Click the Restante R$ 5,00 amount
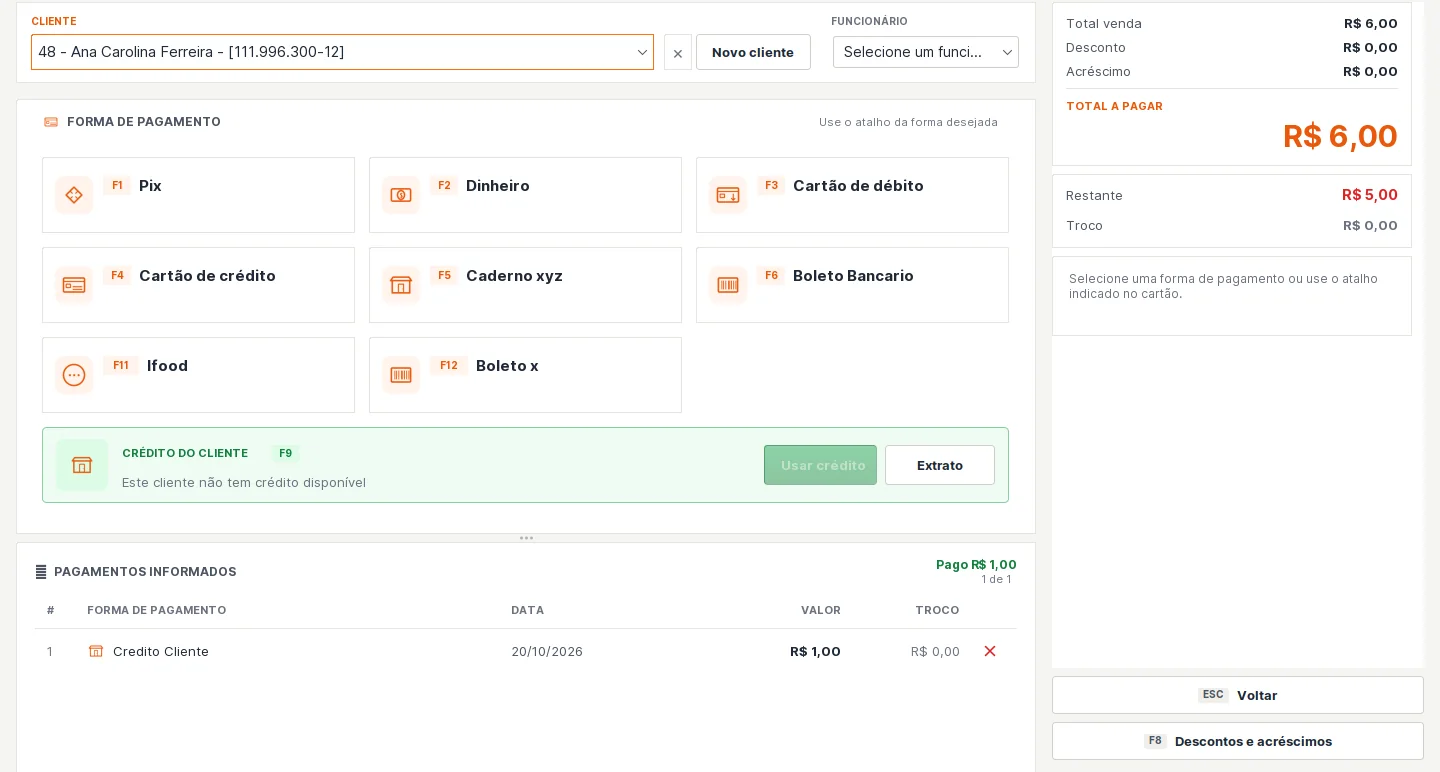The width and height of the screenshot is (1440, 772). 1370,195
